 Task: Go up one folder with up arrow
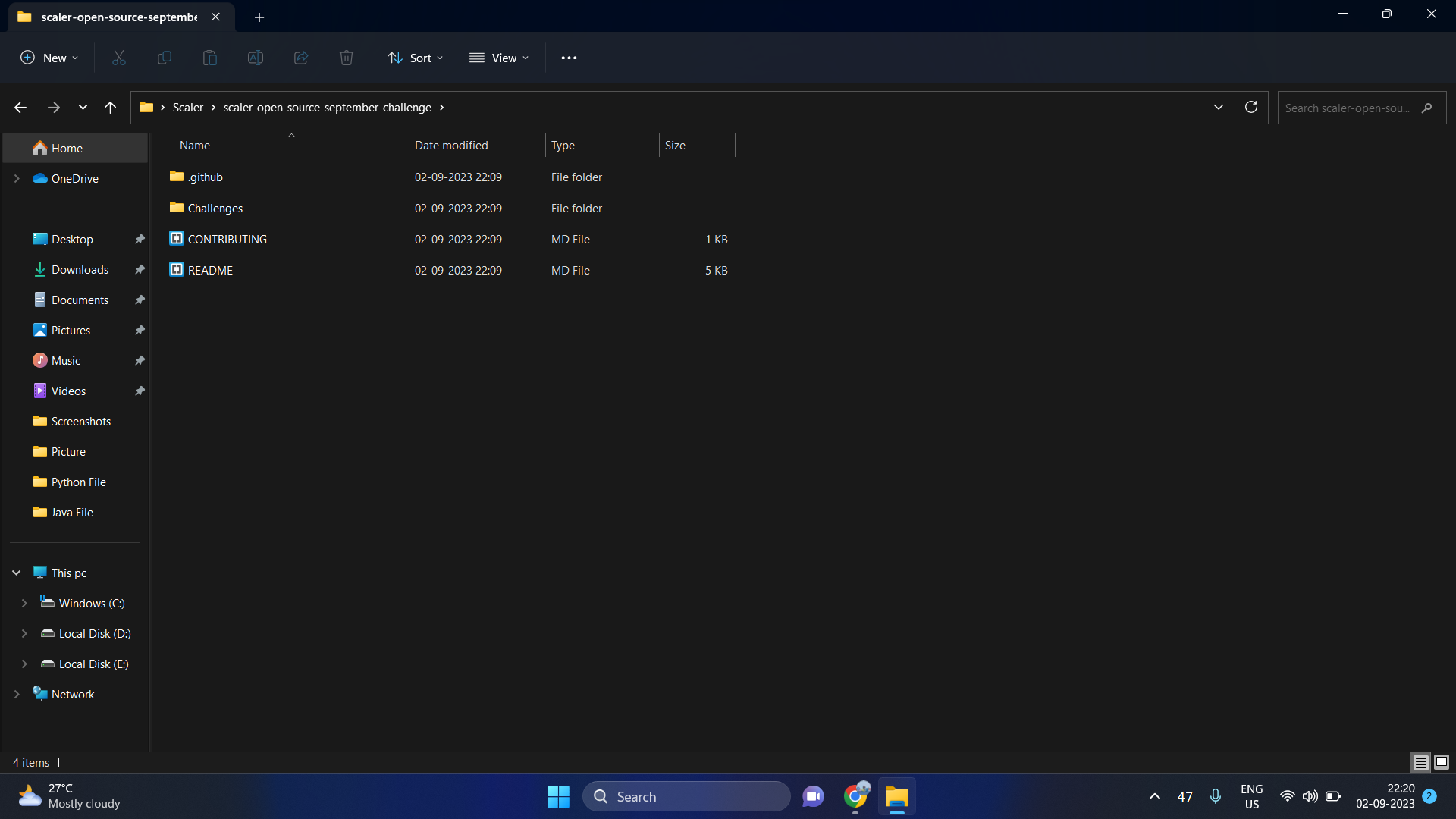coord(111,108)
